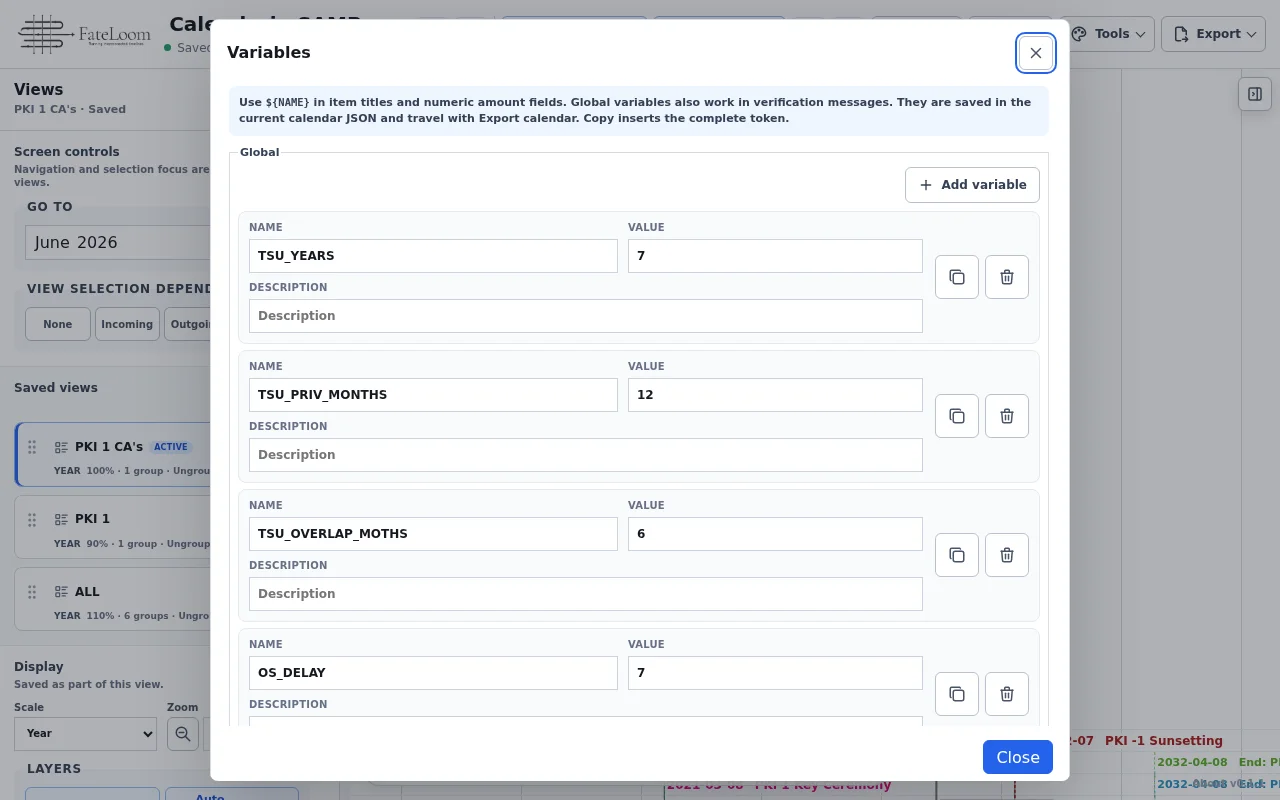The image size is (1280, 800).
Task: Click the PKI -1 Sunsetting timeline event
Action: [x=1164, y=741]
